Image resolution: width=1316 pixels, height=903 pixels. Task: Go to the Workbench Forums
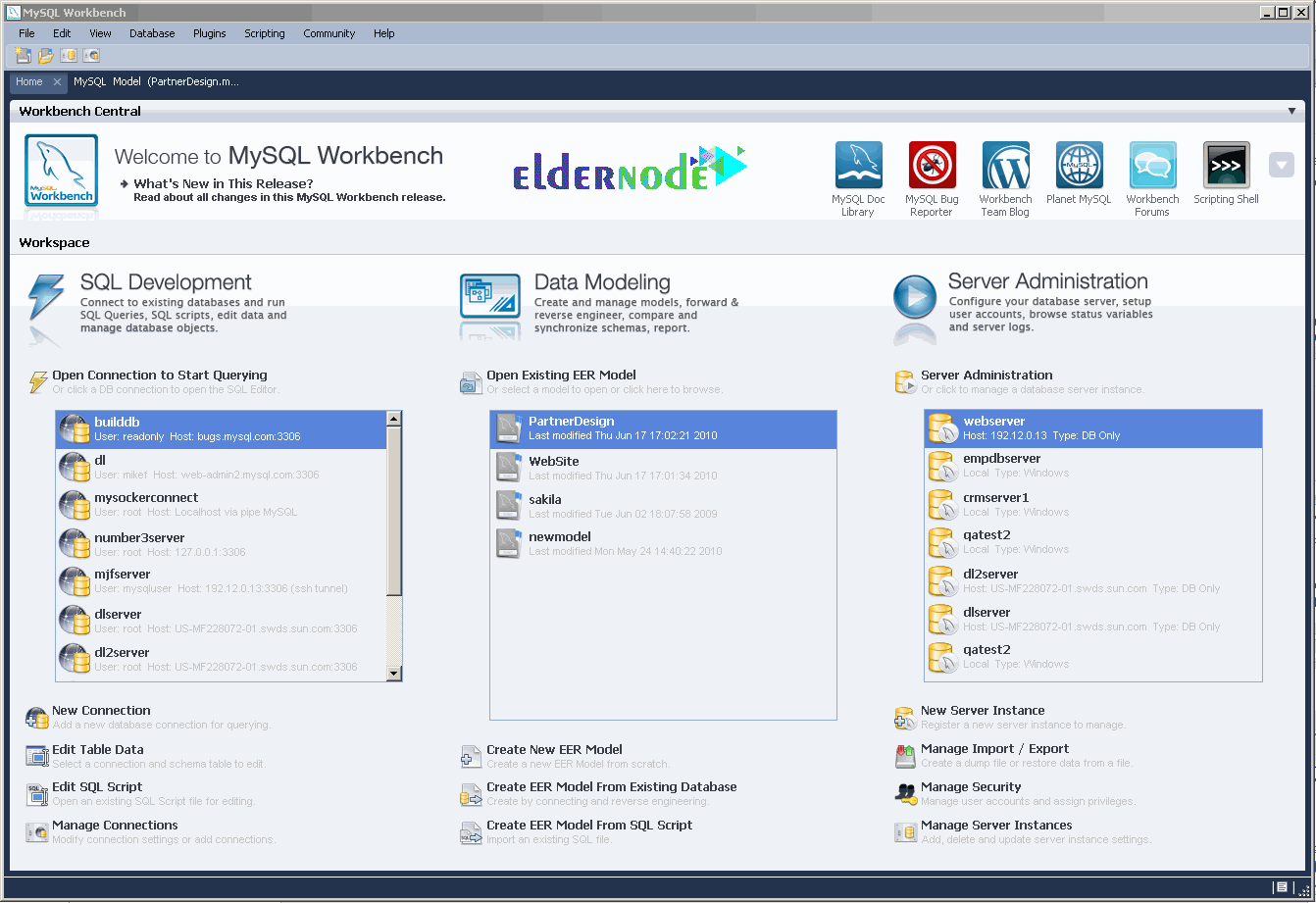1152,167
